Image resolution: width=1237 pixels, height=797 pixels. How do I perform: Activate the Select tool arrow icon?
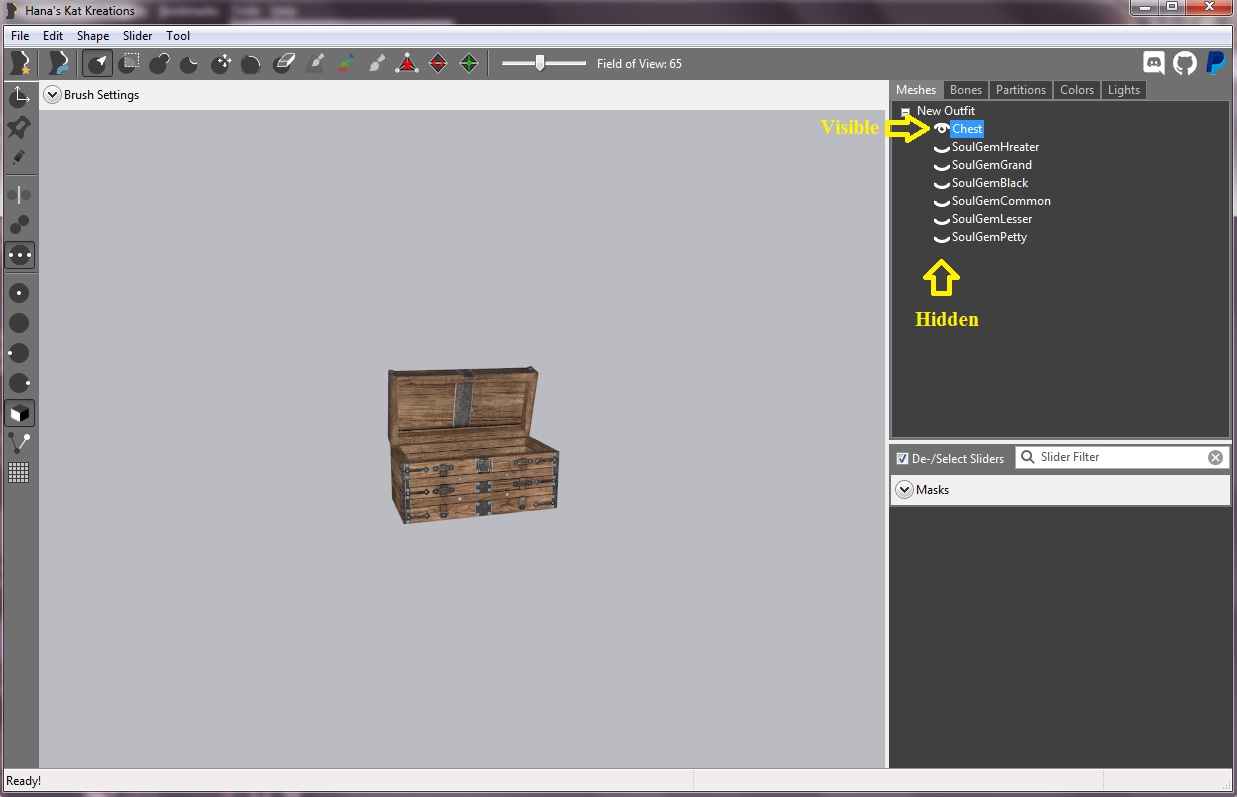click(97, 63)
